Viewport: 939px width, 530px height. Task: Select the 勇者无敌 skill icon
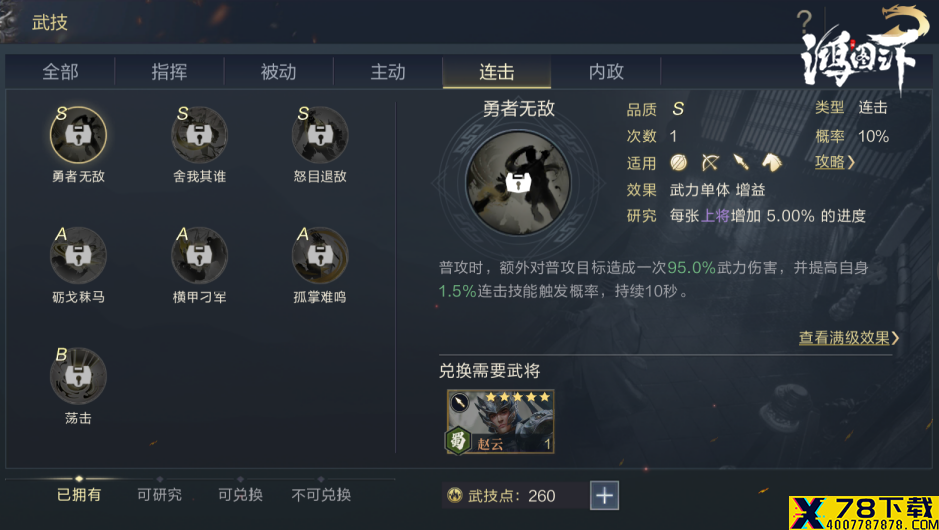point(78,135)
